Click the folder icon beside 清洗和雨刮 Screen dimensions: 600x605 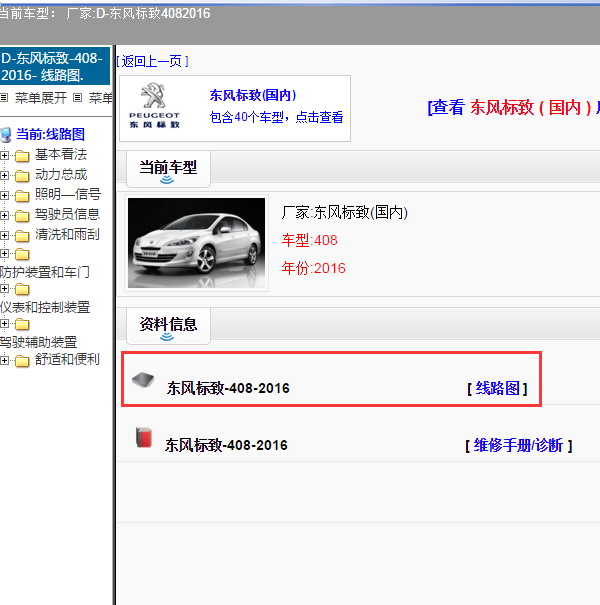click(22, 236)
